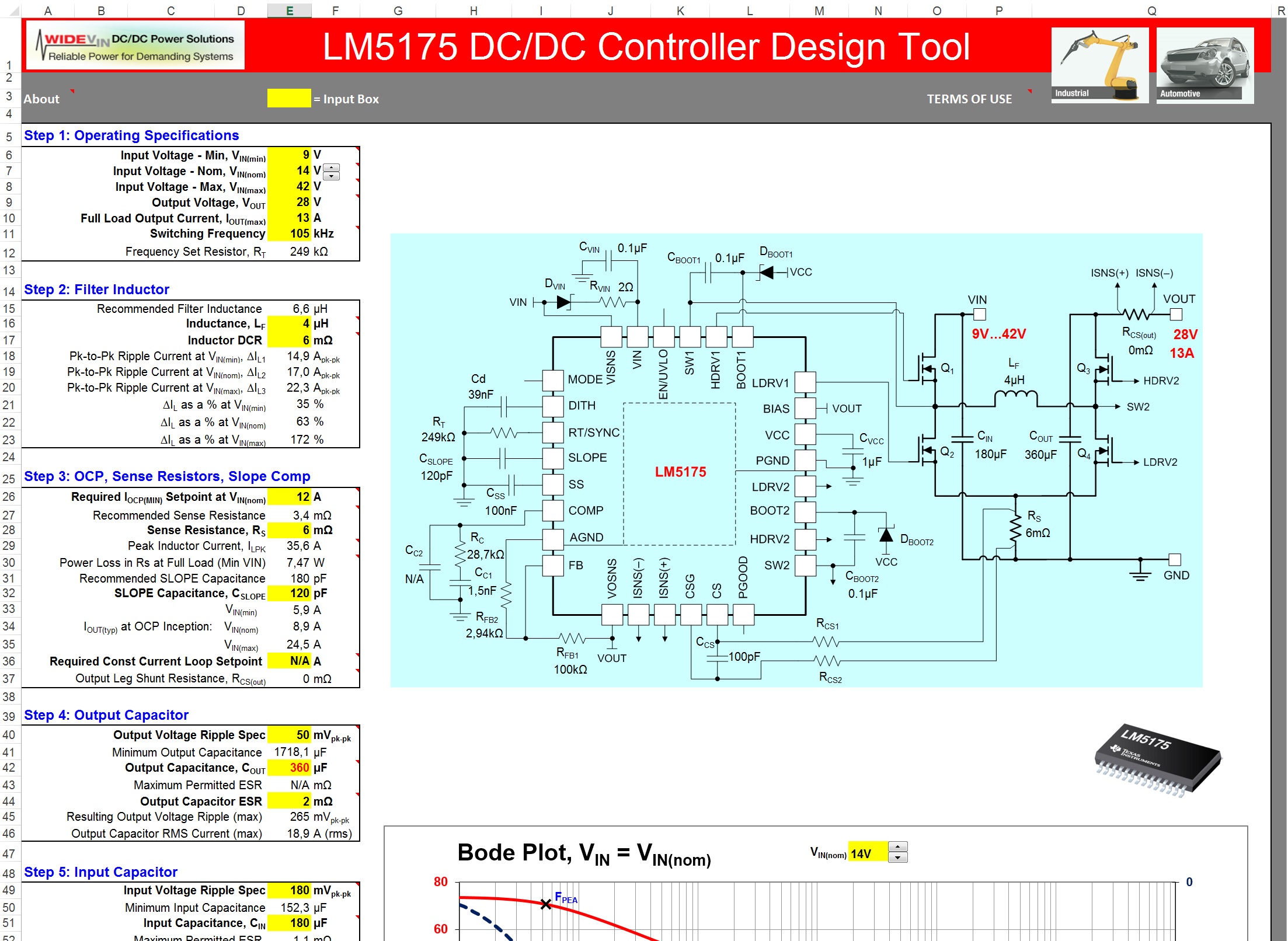Click the Step 4: Output Capacitor heading
The height and width of the screenshot is (941, 1288).
tap(106, 715)
